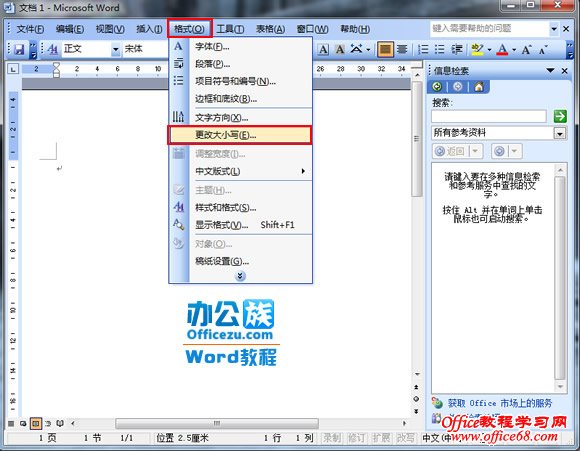The image size is (580, 451).
Task: Click the character scaling icon
Action: [356, 49]
